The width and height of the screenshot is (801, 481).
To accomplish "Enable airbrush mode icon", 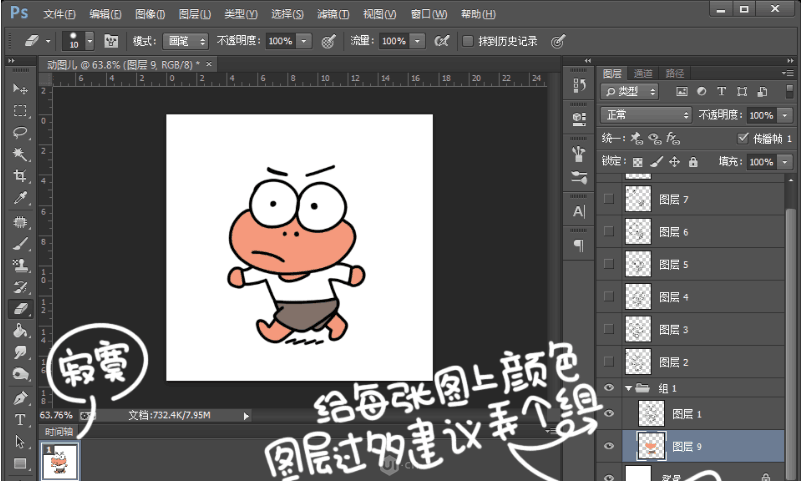I will [x=441, y=41].
